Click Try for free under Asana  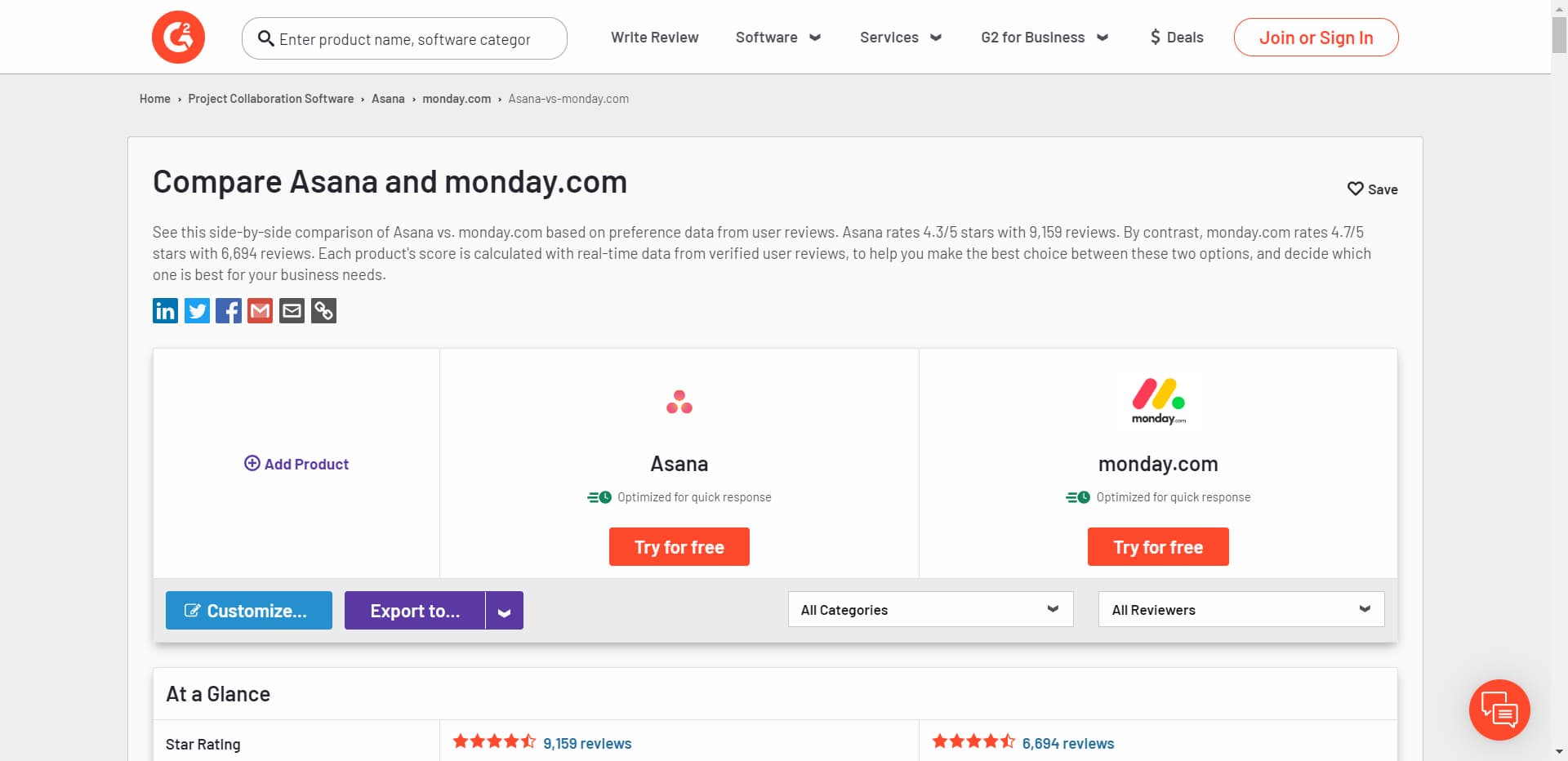point(679,547)
